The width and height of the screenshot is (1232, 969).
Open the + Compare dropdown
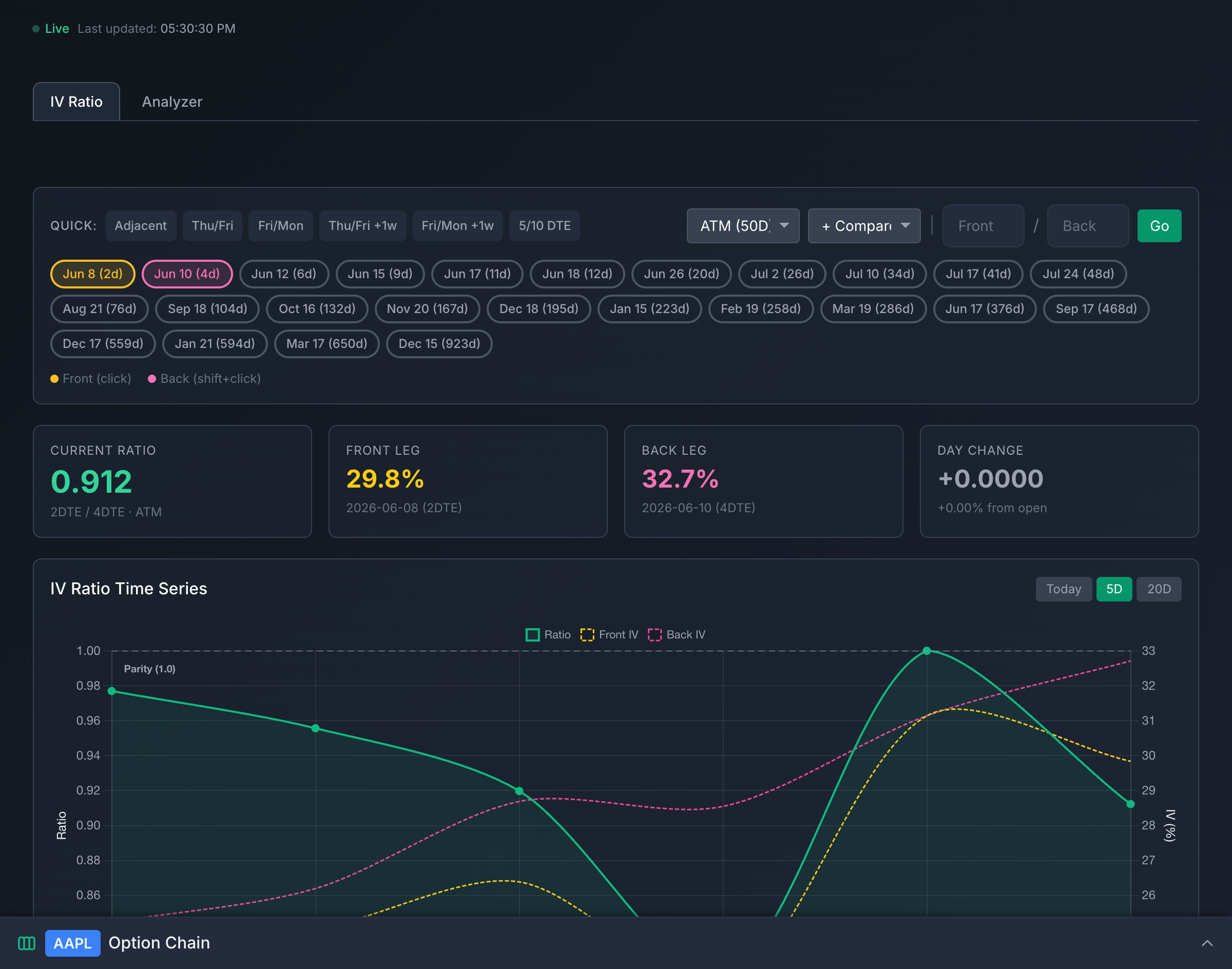pos(864,226)
